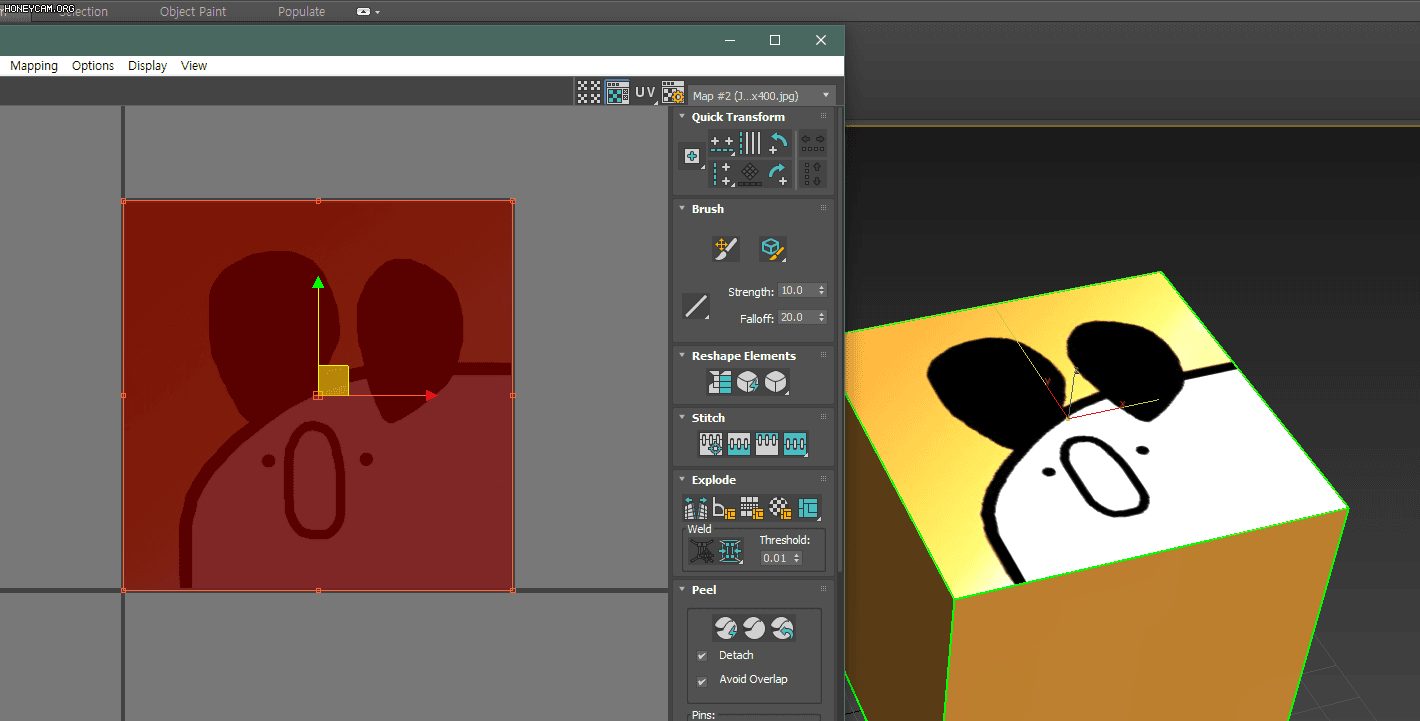Click the vertical bars align icon

750,144
